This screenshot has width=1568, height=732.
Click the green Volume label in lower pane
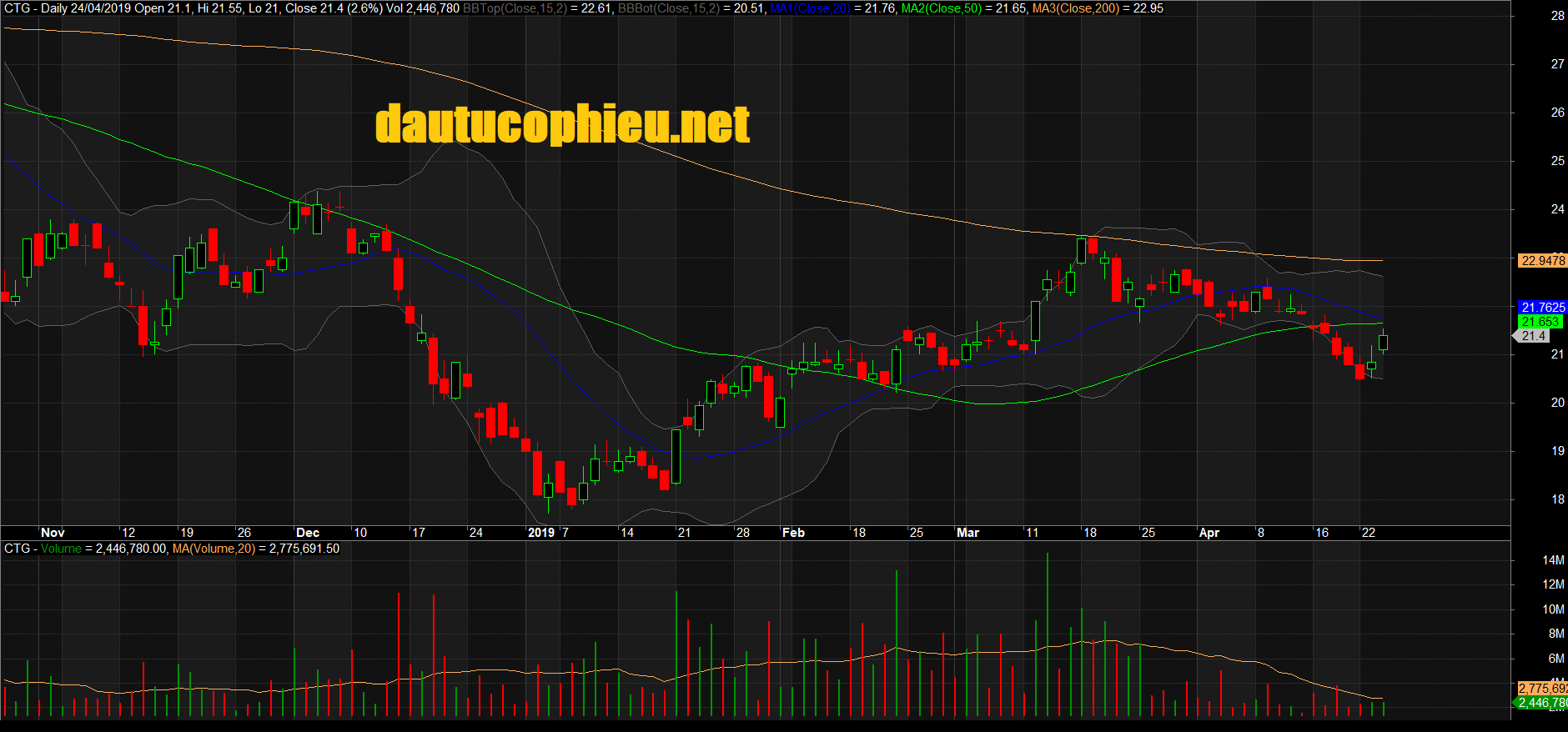click(x=61, y=549)
